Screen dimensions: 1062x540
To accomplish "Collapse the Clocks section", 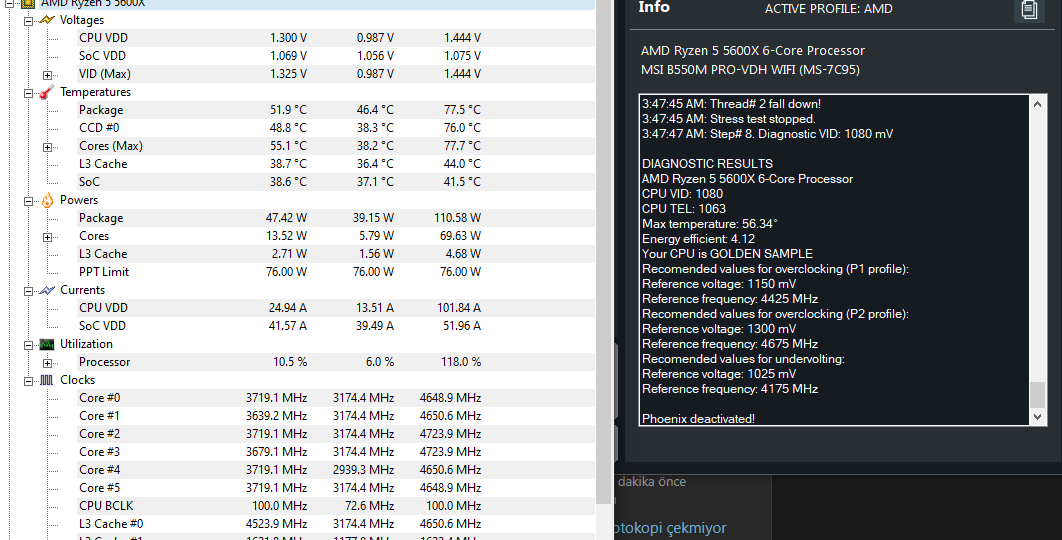I will coord(28,381).
